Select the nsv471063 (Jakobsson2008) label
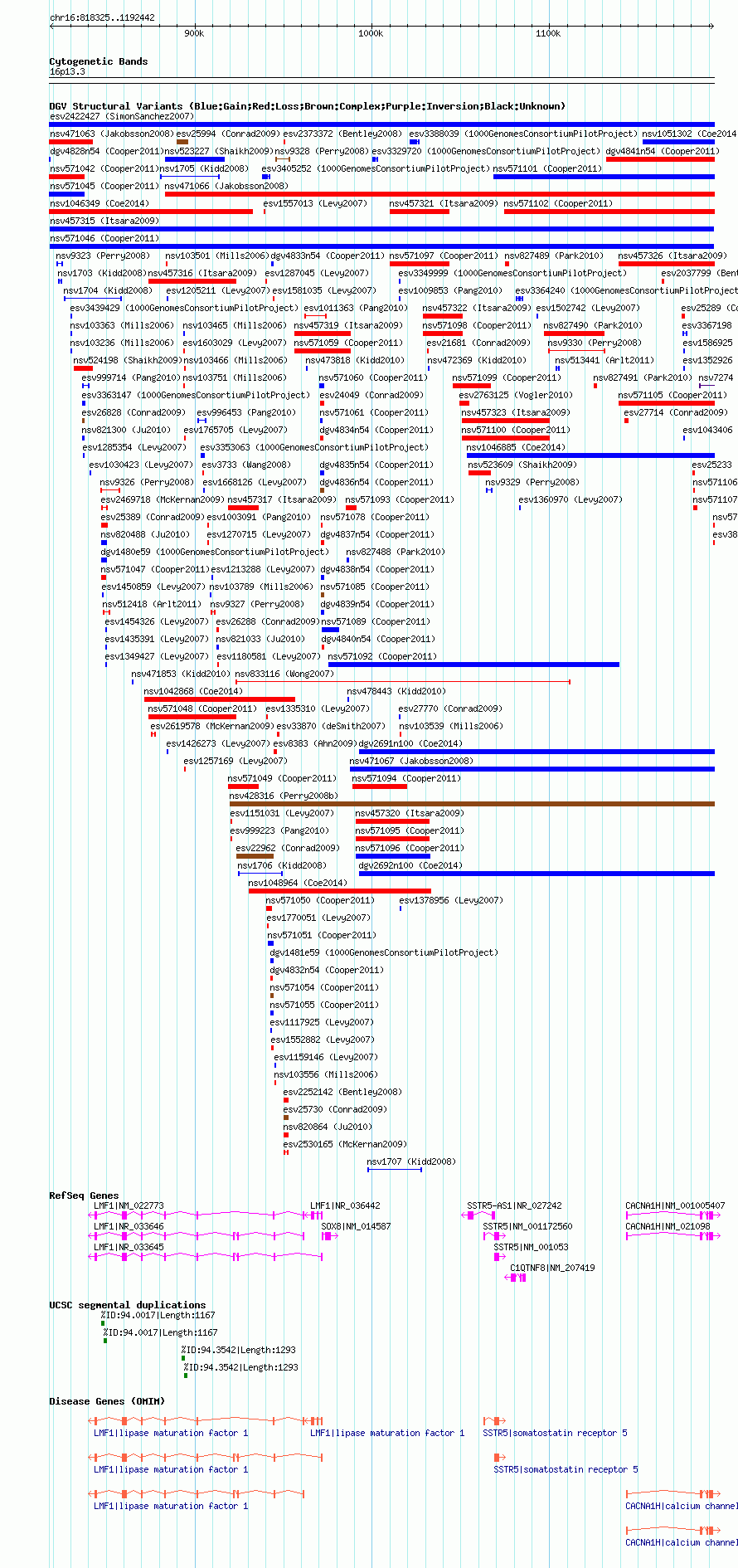The height and width of the screenshot is (1568, 738). (x=112, y=134)
